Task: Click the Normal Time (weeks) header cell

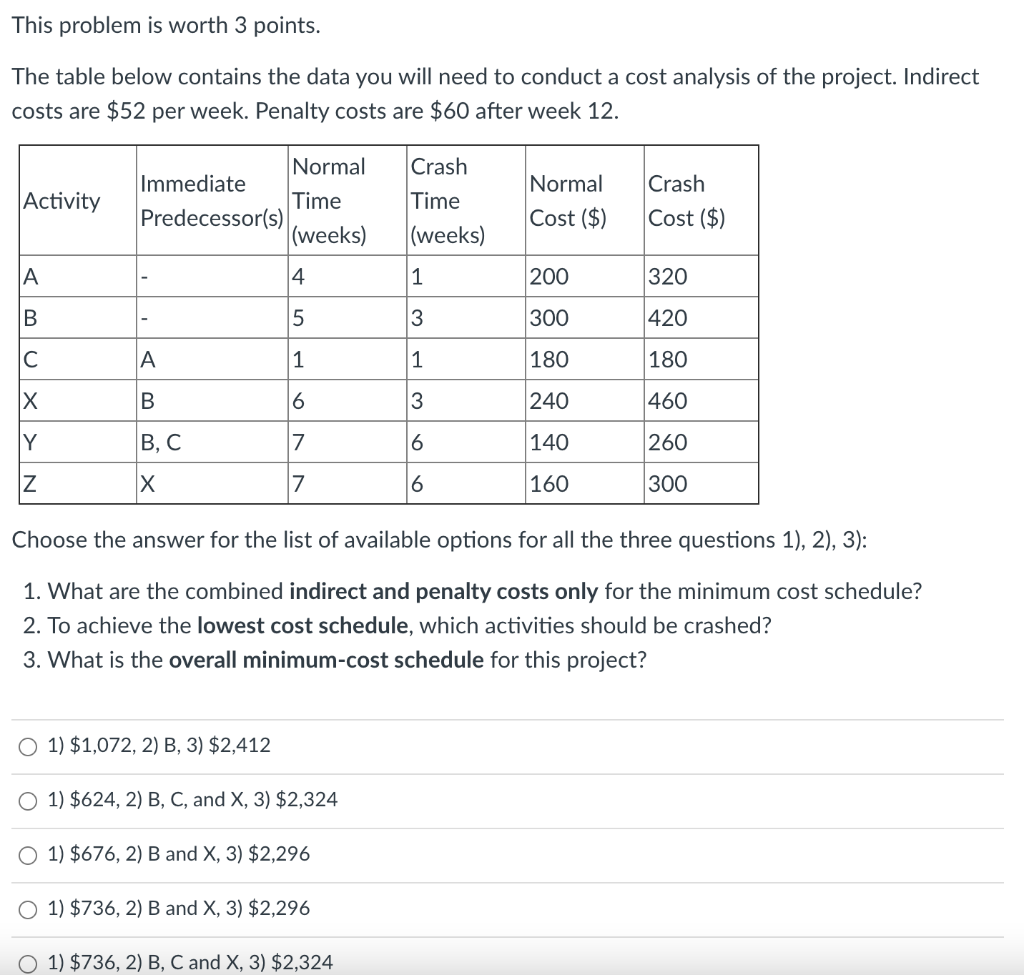Action: [x=330, y=200]
